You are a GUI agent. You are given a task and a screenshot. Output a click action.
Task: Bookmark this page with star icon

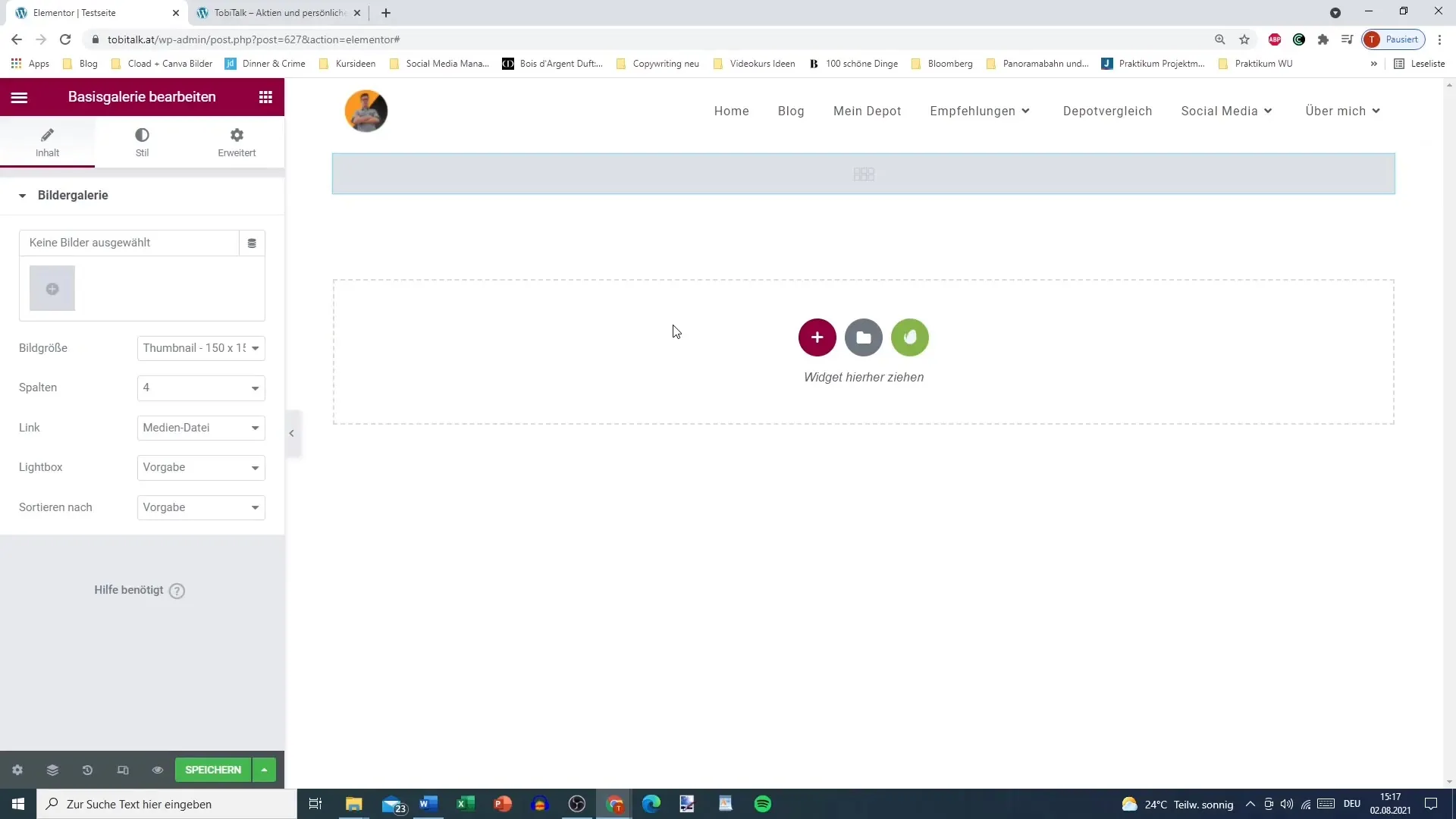(x=1244, y=39)
